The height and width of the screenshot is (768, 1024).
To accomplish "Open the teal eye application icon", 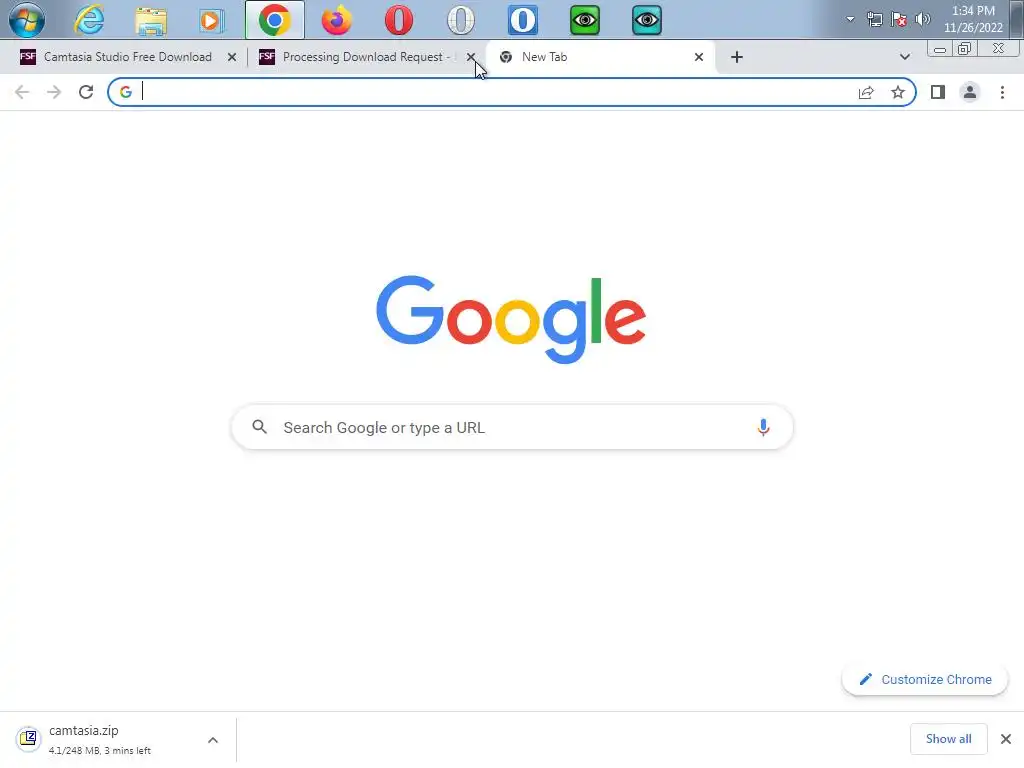I will point(647,20).
